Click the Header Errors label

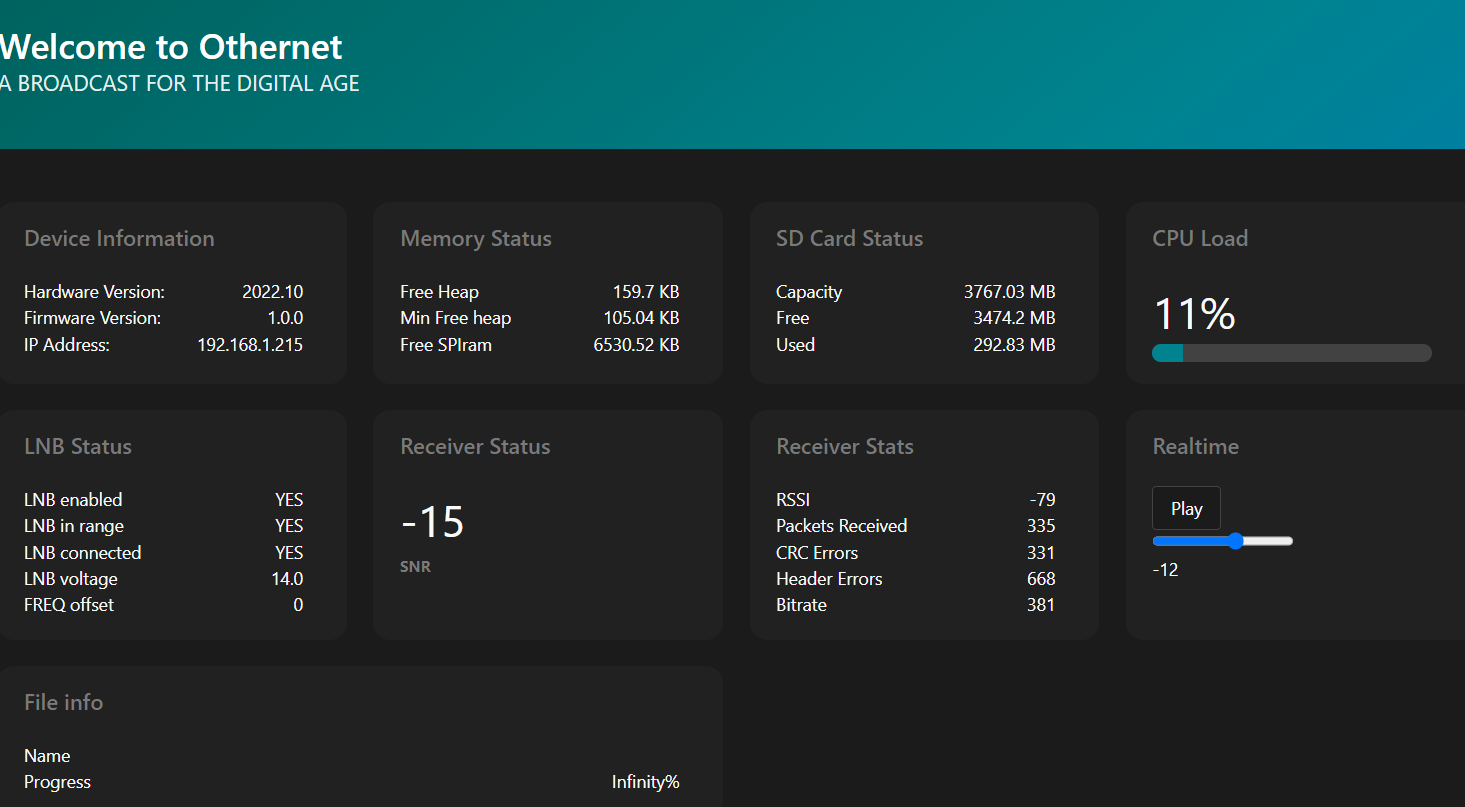[x=829, y=579]
